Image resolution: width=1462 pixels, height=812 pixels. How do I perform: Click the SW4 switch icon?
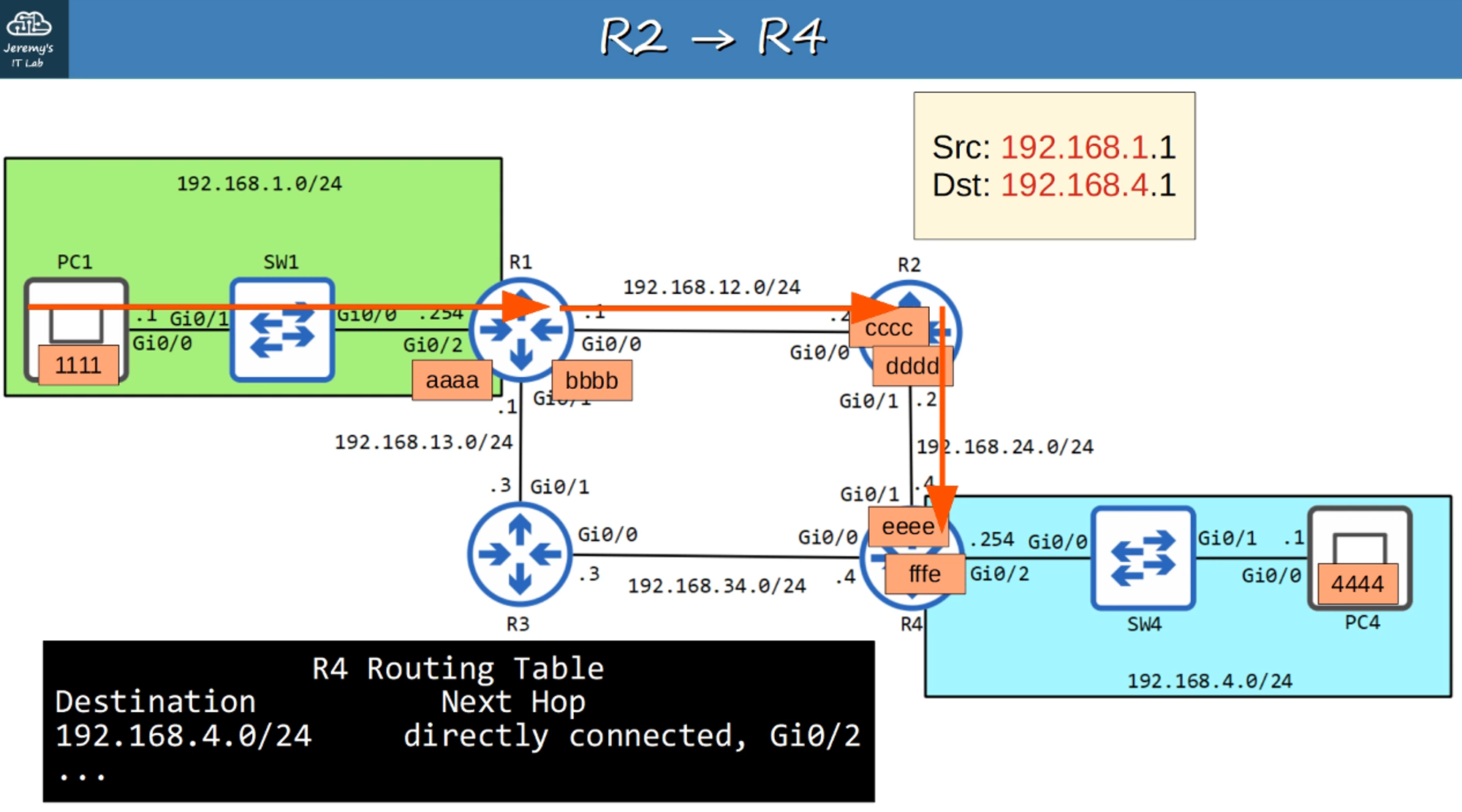pos(1143,558)
